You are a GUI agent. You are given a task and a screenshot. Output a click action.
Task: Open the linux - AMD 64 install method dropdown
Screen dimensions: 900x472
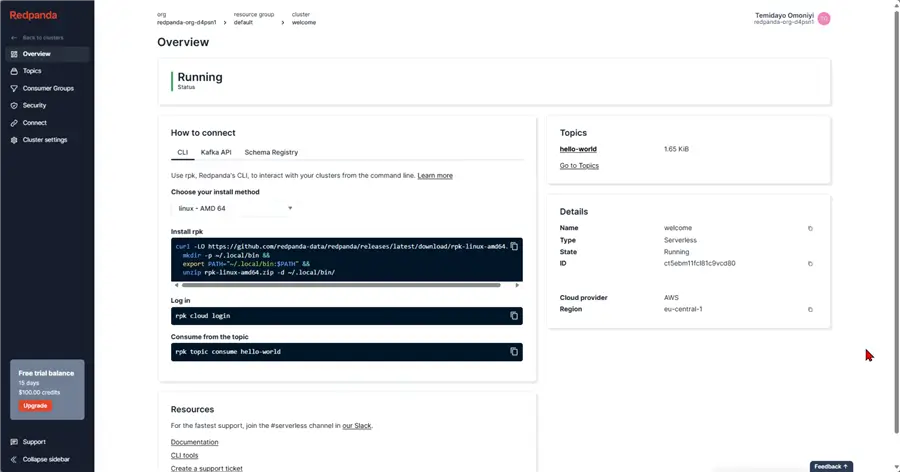(x=234, y=208)
